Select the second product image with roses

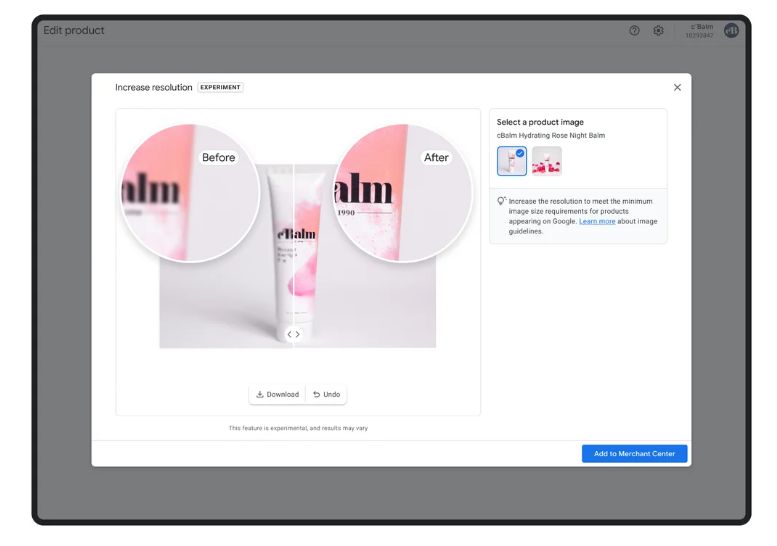[x=547, y=161]
